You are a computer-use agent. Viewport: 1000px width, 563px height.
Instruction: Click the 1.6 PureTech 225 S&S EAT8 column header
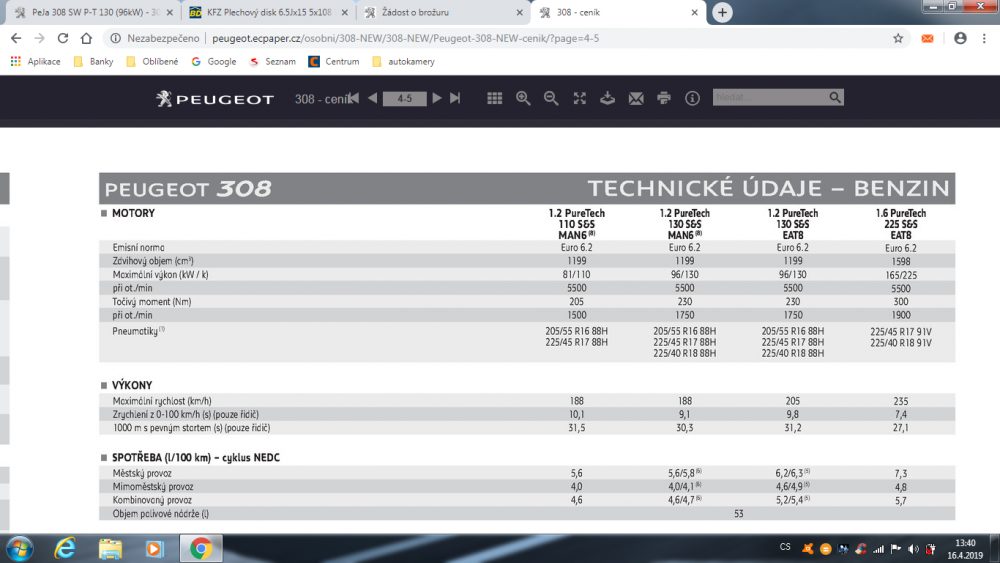pyautogui.click(x=901, y=224)
